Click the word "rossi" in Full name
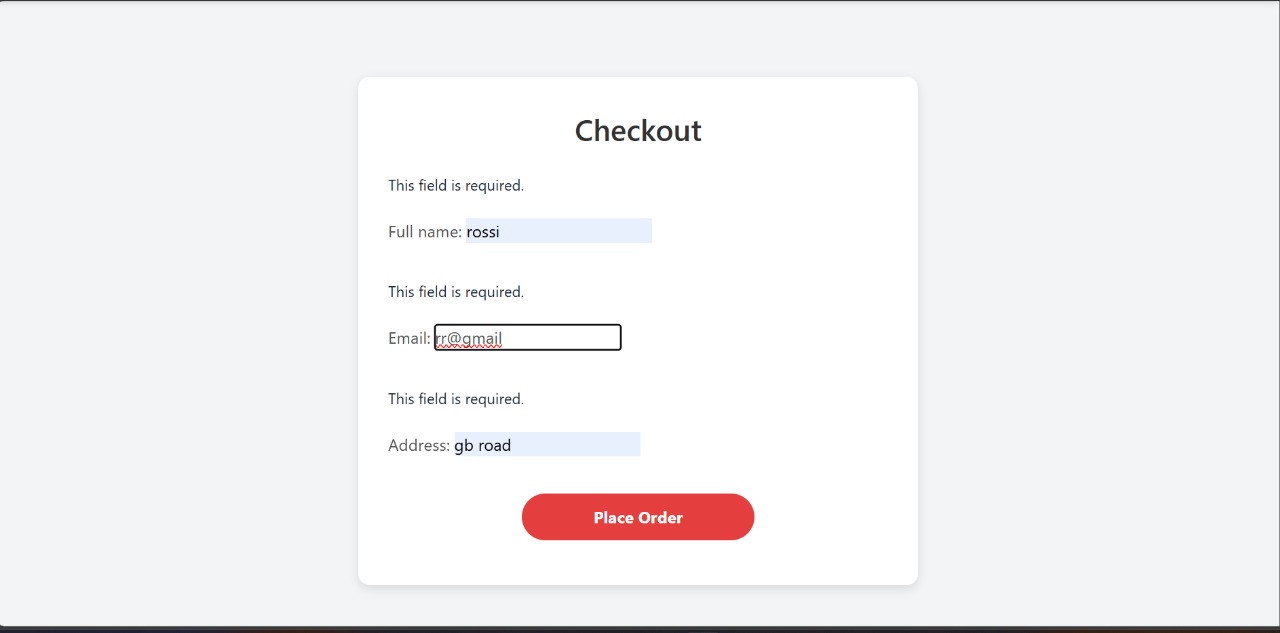 pos(483,232)
